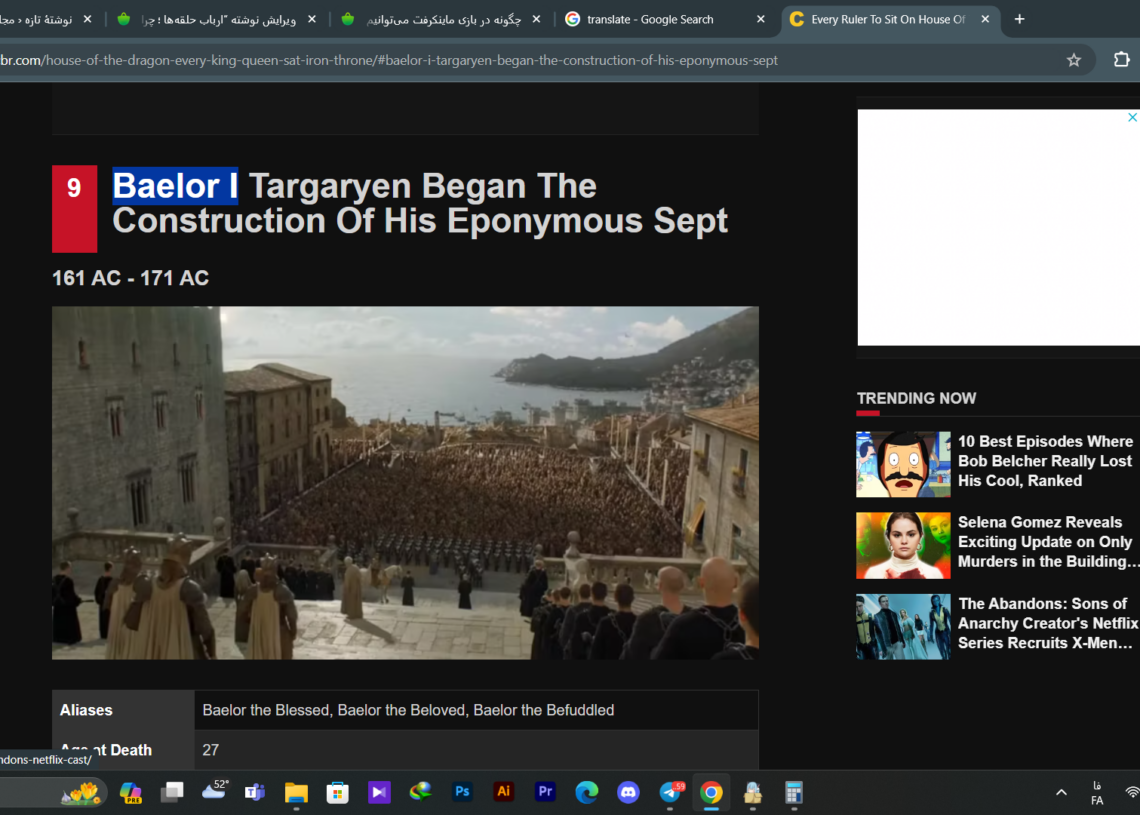Screen dimensions: 1140x815
Task: Launch Copilot preview from the taskbar
Action: (x=131, y=792)
